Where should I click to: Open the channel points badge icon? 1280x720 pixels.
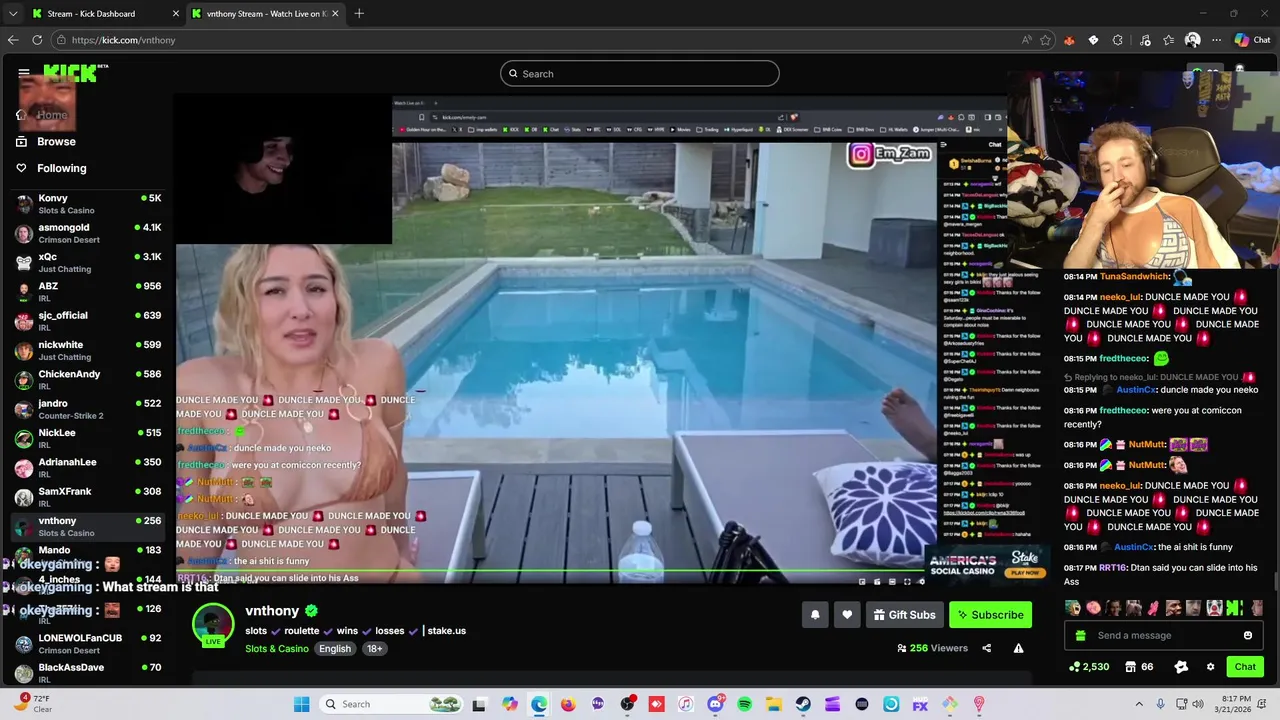[1181, 667]
